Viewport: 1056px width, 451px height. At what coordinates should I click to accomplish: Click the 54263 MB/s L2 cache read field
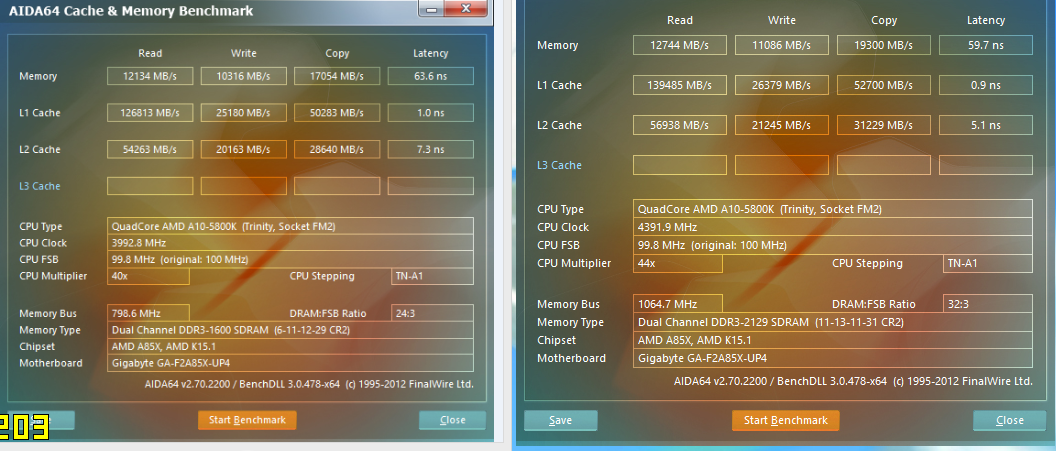point(150,149)
